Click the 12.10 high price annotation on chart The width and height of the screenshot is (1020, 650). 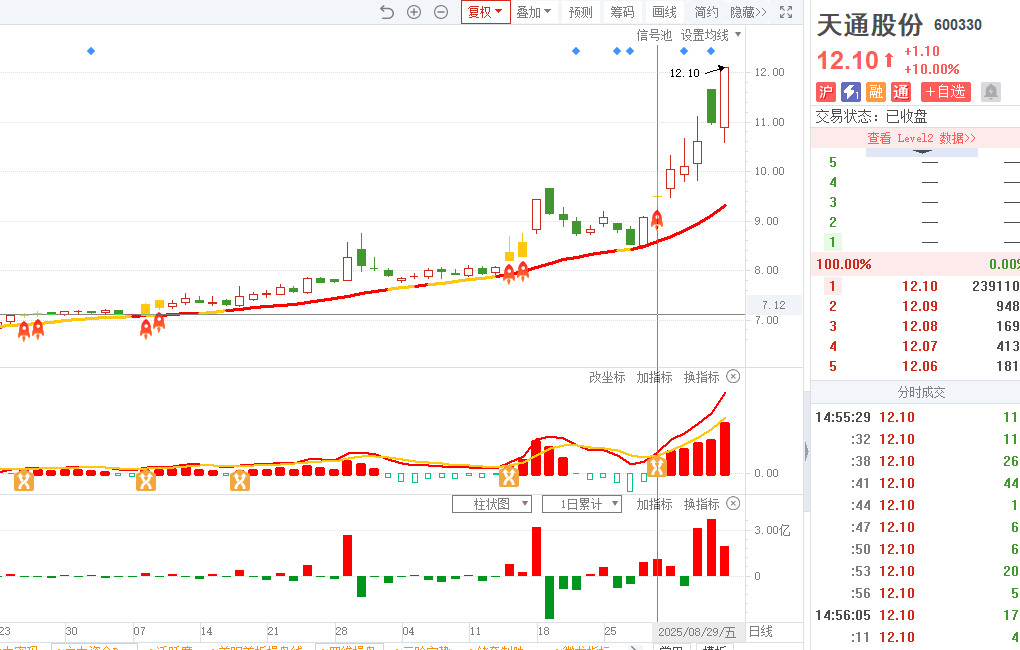click(684, 73)
